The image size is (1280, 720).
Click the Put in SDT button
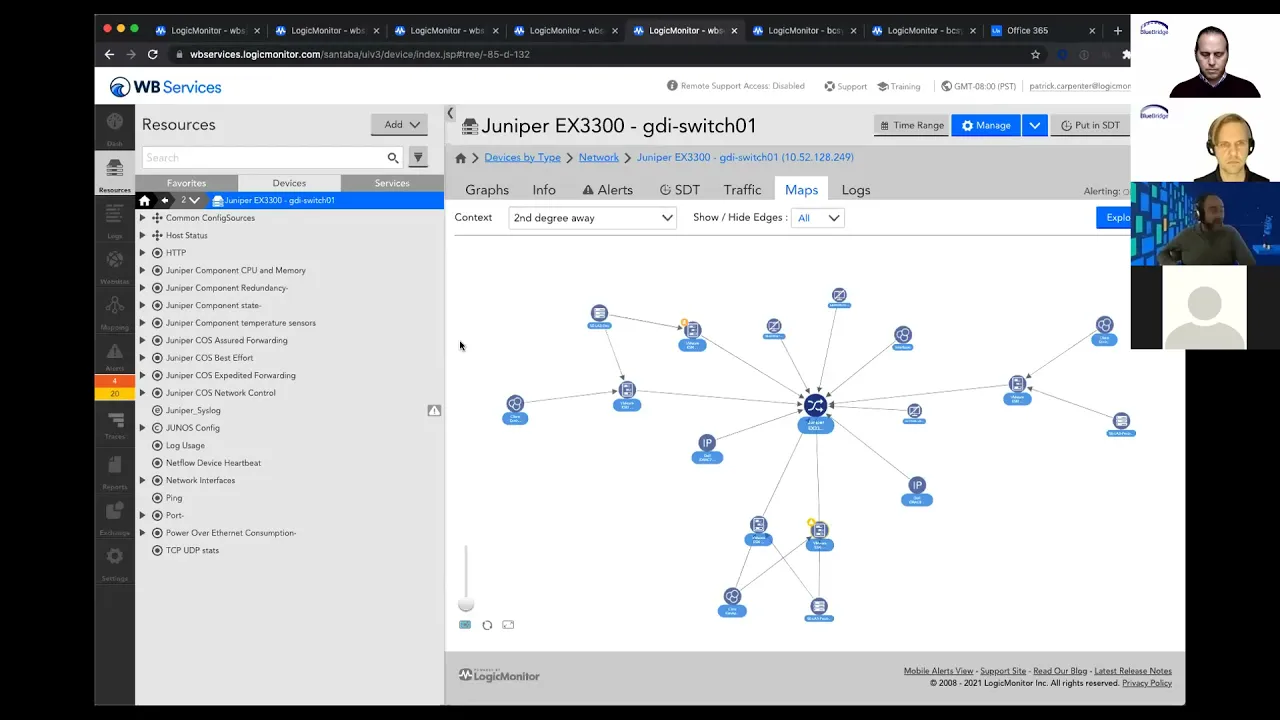coord(1090,125)
